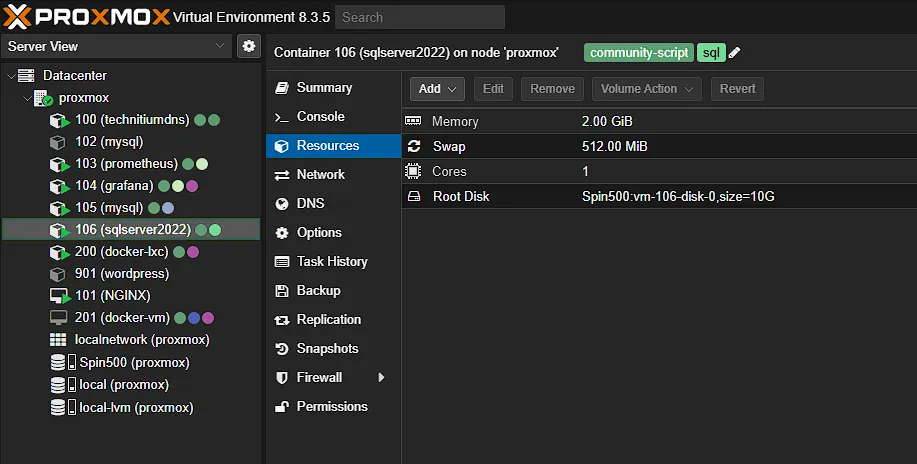Click the blue tag dot on 201 (docker-vm)
The height and width of the screenshot is (464, 917).
(194, 318)
